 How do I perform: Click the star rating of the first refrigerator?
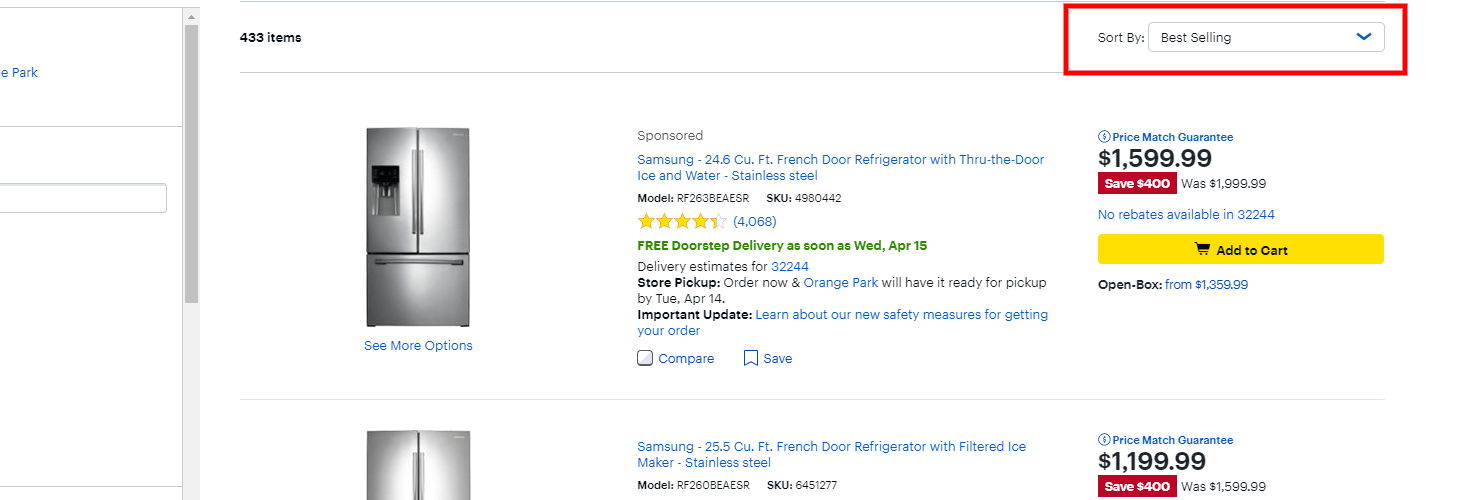(x=682, y=221)
